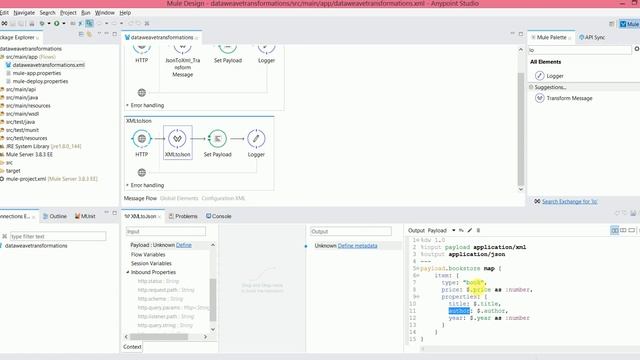Open the Help menu

(125, 13)
